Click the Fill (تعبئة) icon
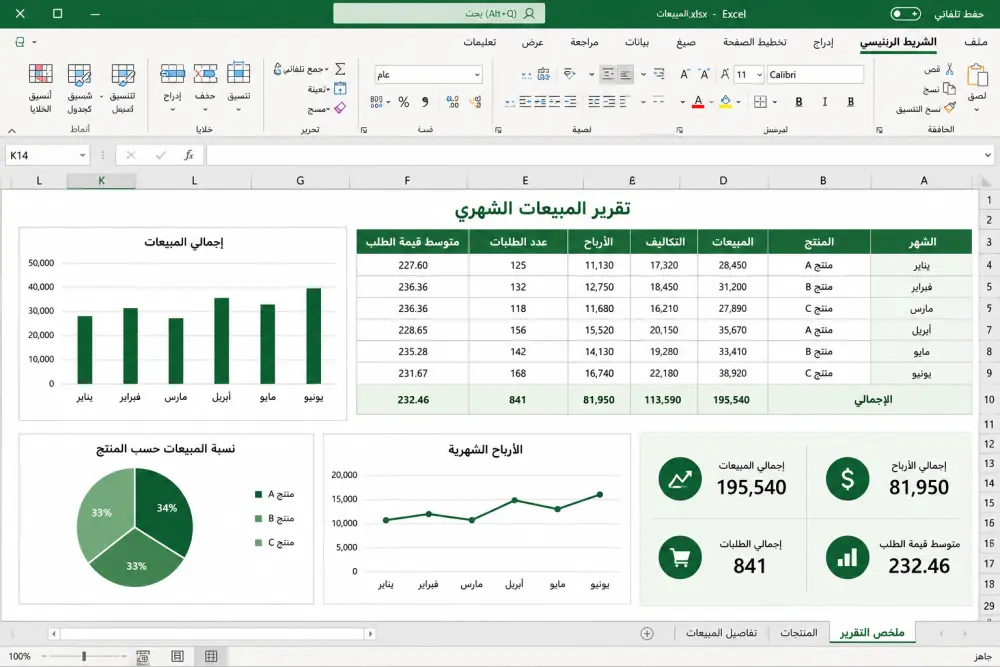This screenshot has width=1000, height=667. pos(341,89)
